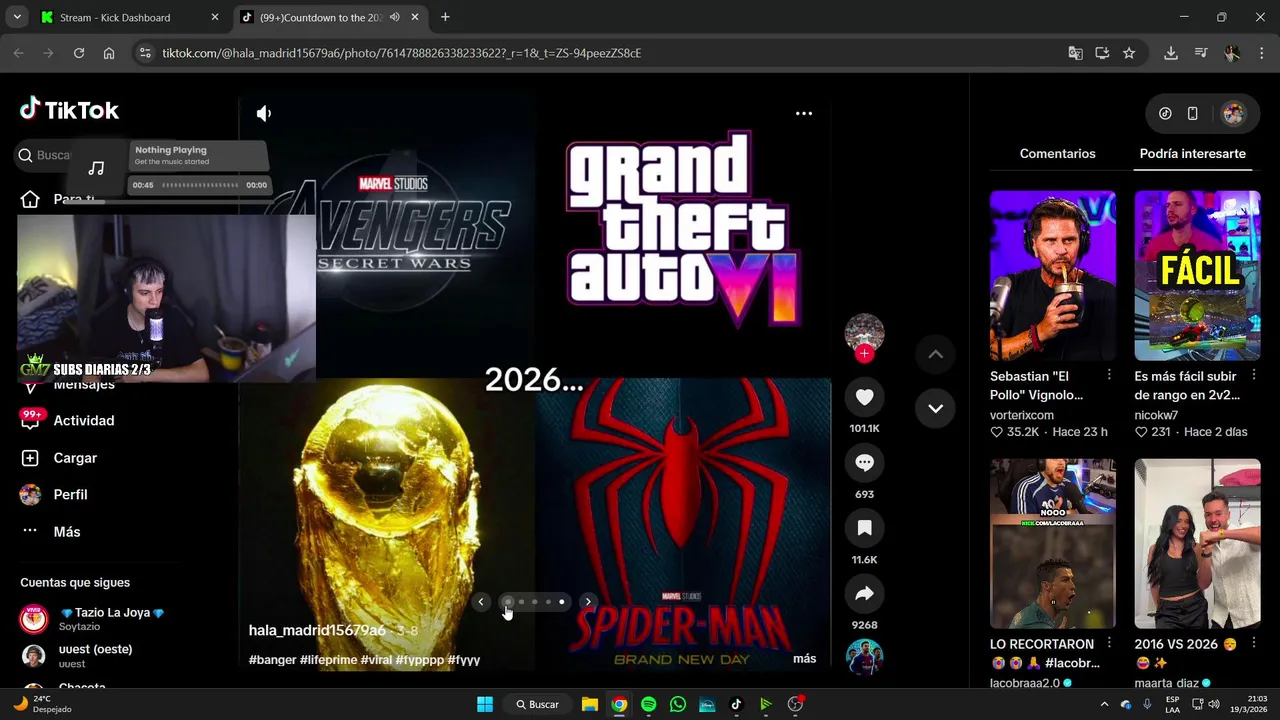Image resolution: width=1280 pixels, height=720 pixels.
Task: Open the three-dot options on the post
Action: (804, 114)
